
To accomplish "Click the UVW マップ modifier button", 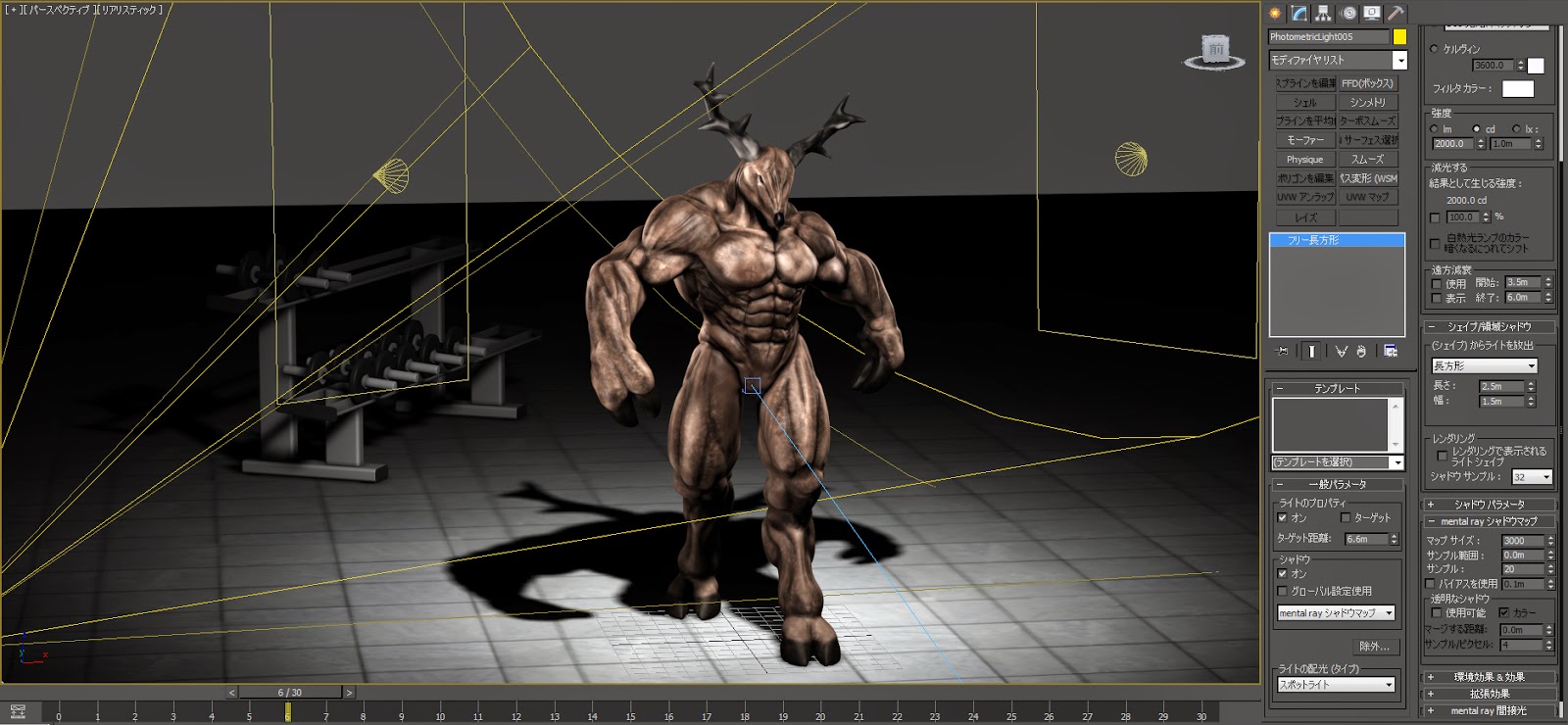I will pos(1367,197).
